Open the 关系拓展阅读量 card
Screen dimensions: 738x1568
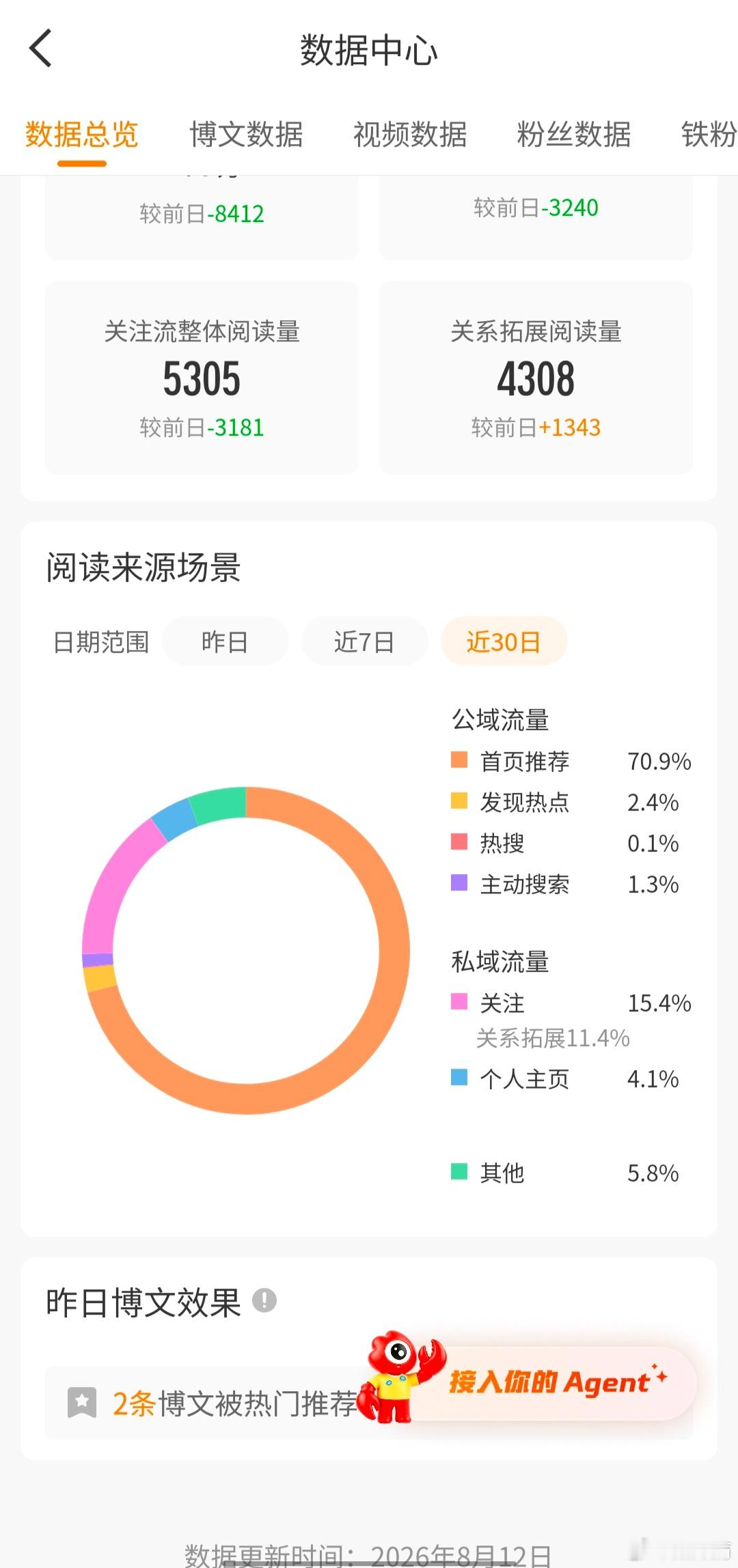536,378
